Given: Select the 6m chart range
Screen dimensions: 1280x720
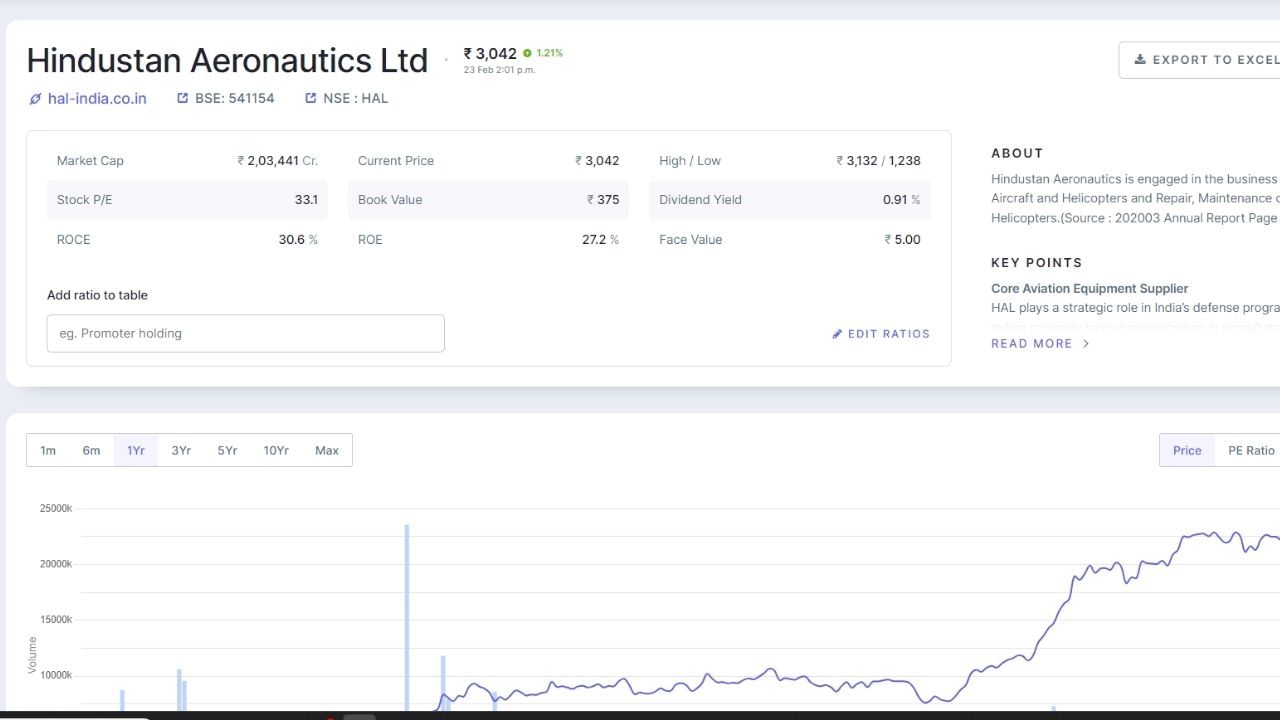Looking at the screenshot, I should click(x=91, y=450).
